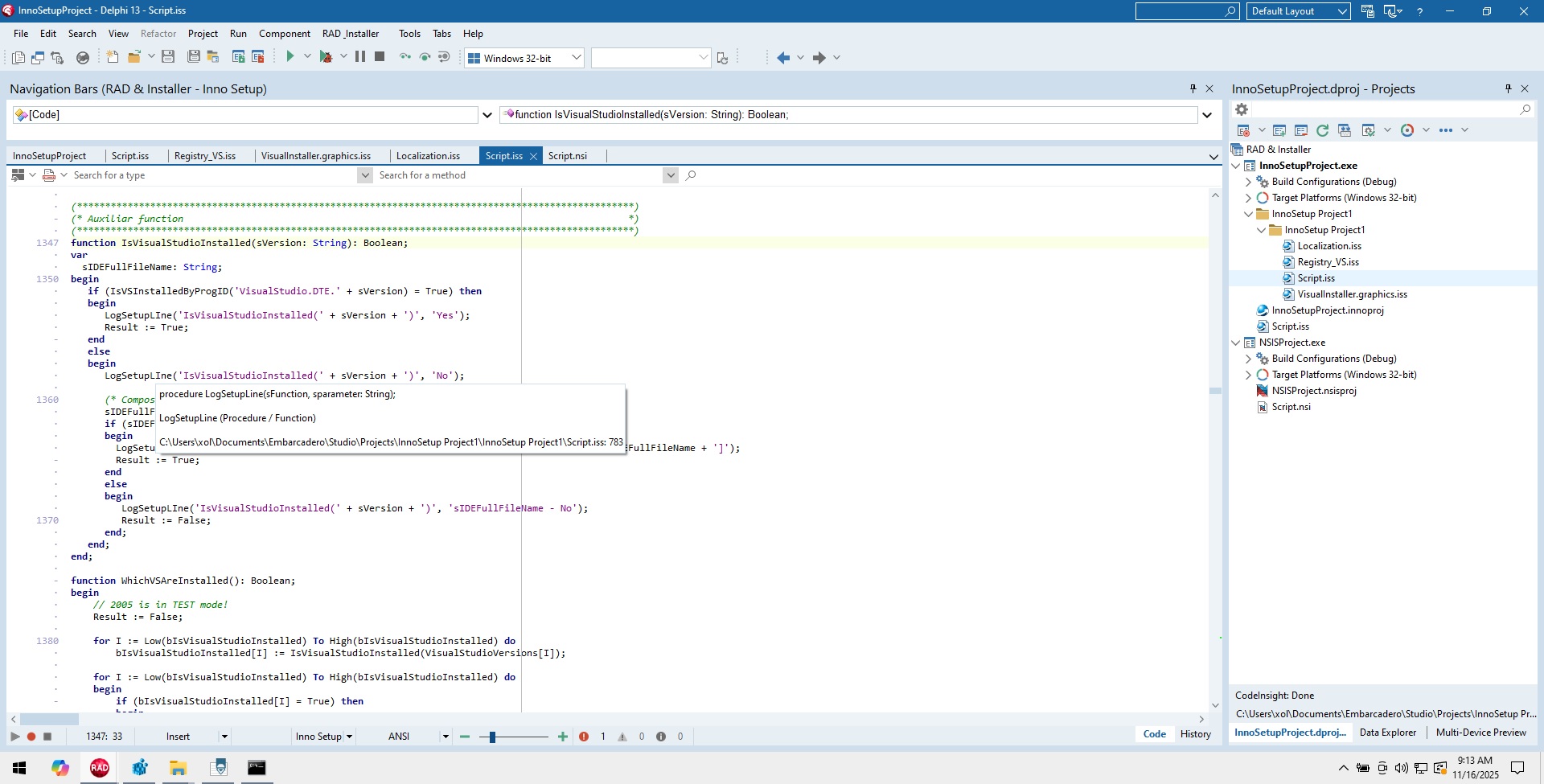Image resolution: width=1544 pixels, height=784 pixels.
Task: Open the Save All icon
Action: click(193, 56)
